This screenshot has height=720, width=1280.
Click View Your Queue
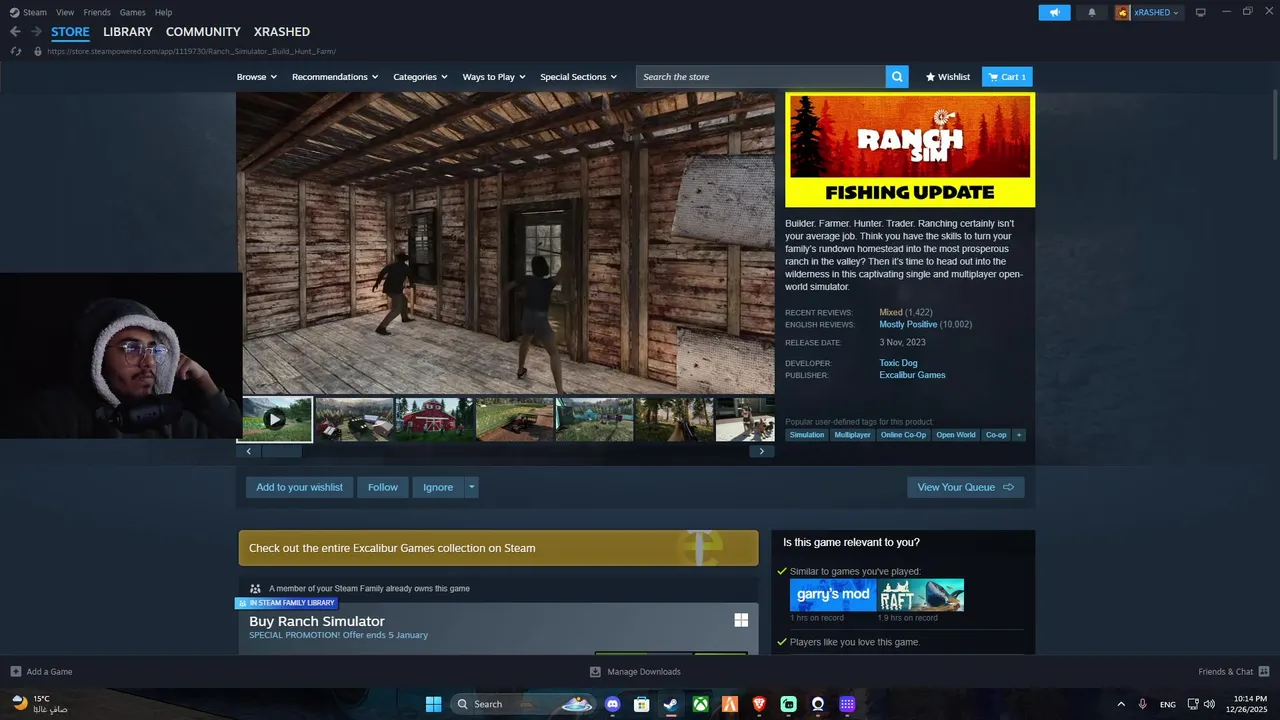pos(966,487)
